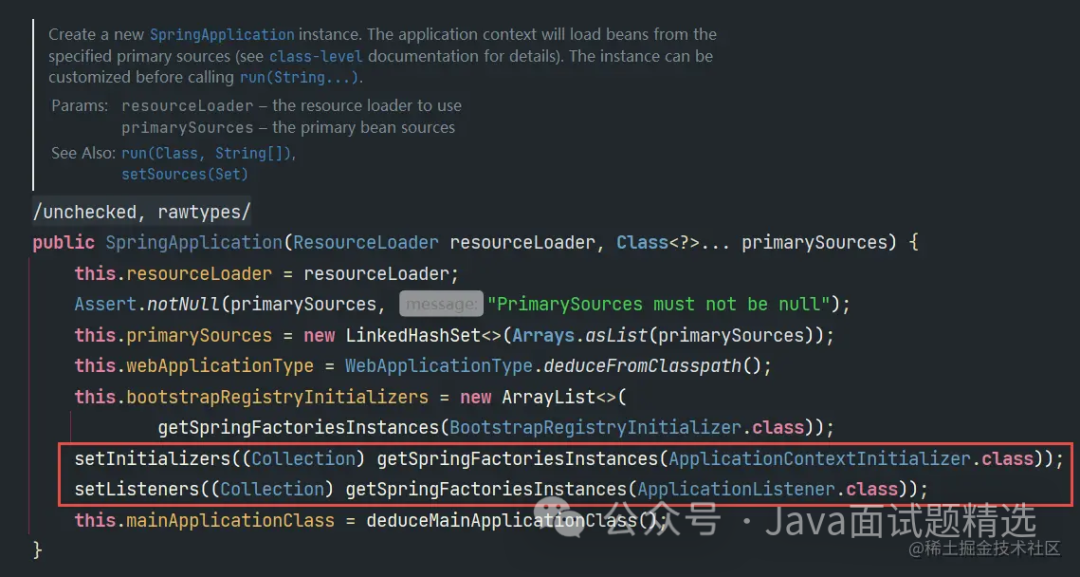Click the notNull method call
The width and height of the screenshot is (1080, 577).
point(184,304)
